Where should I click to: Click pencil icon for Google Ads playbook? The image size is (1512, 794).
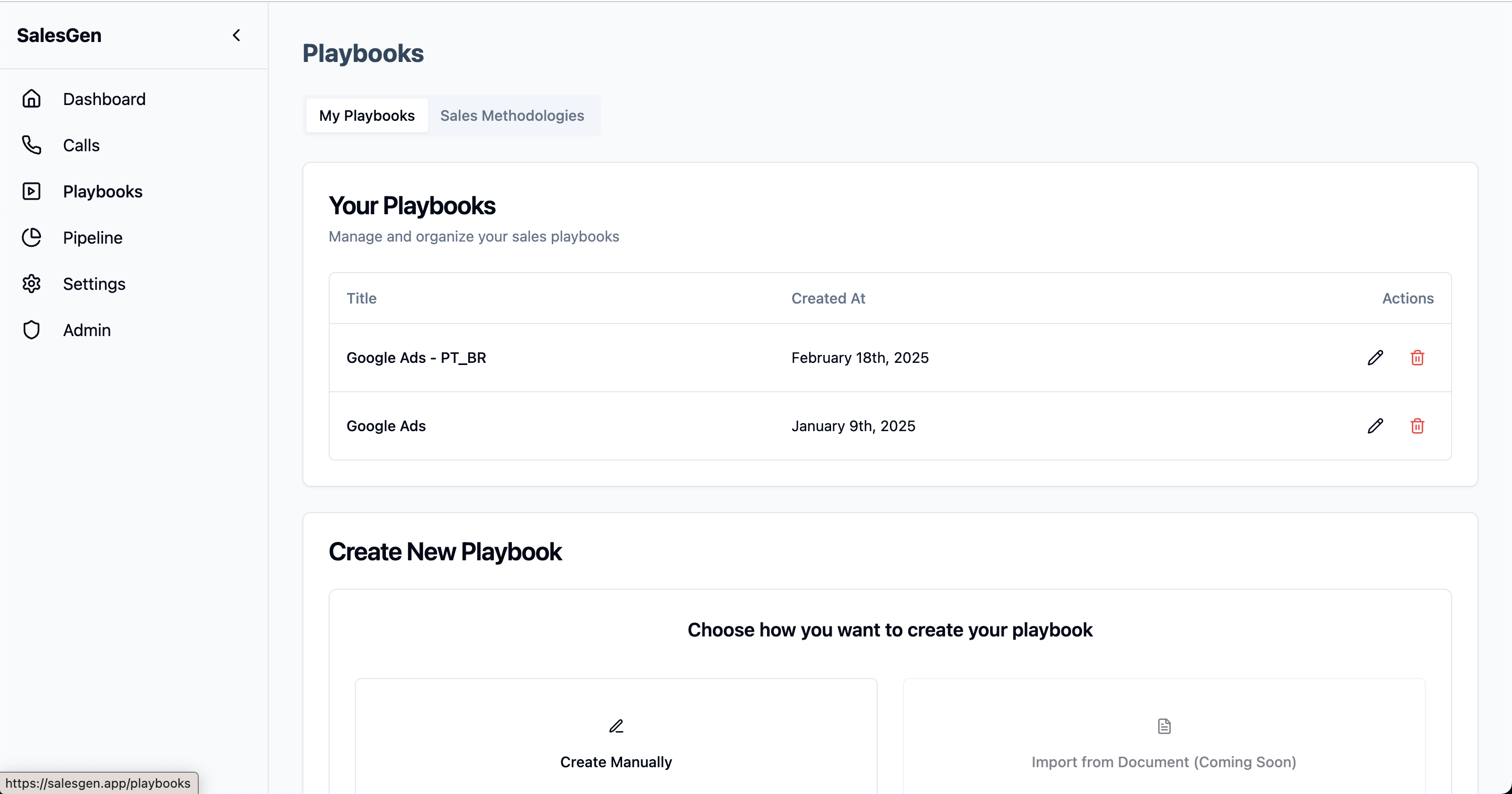point(1374,426)
